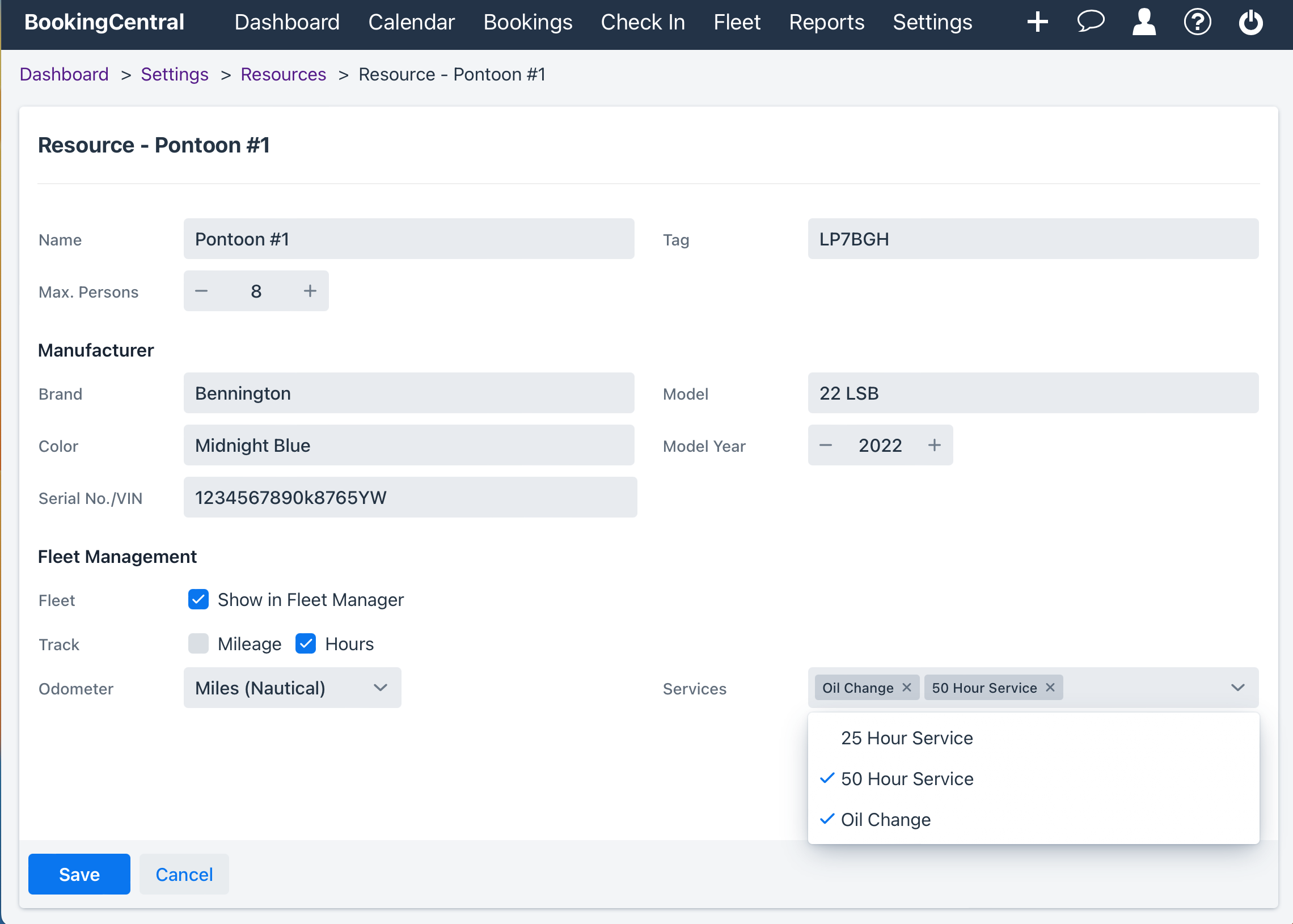This screenshot has height=924, width=1293.
Task: Go to Settings breadcrumb link
Action: click(175, 74)
